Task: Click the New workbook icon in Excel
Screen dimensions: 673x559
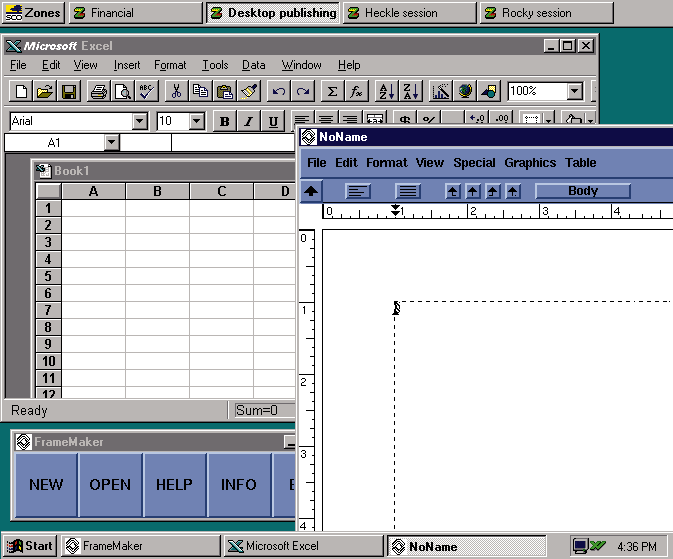Action: (21, 91)
